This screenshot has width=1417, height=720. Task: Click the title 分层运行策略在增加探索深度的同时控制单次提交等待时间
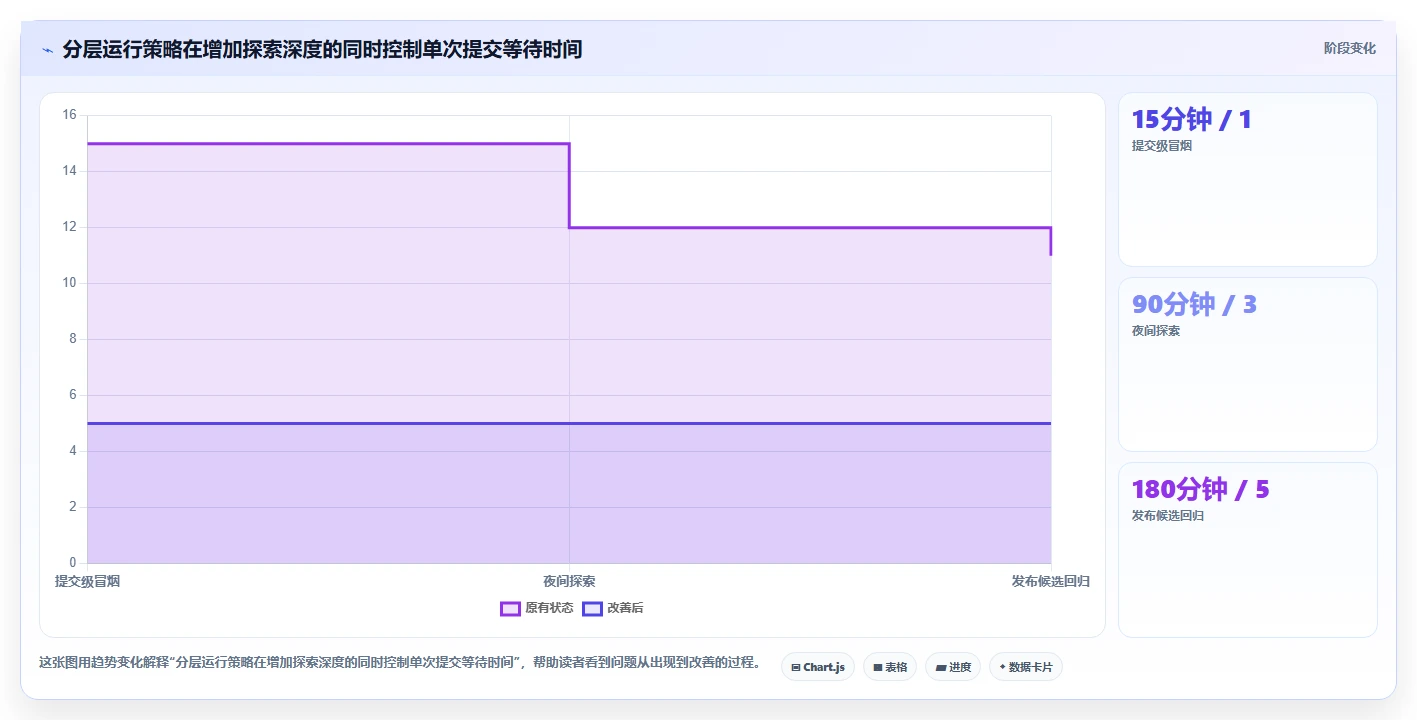point(322,49)
